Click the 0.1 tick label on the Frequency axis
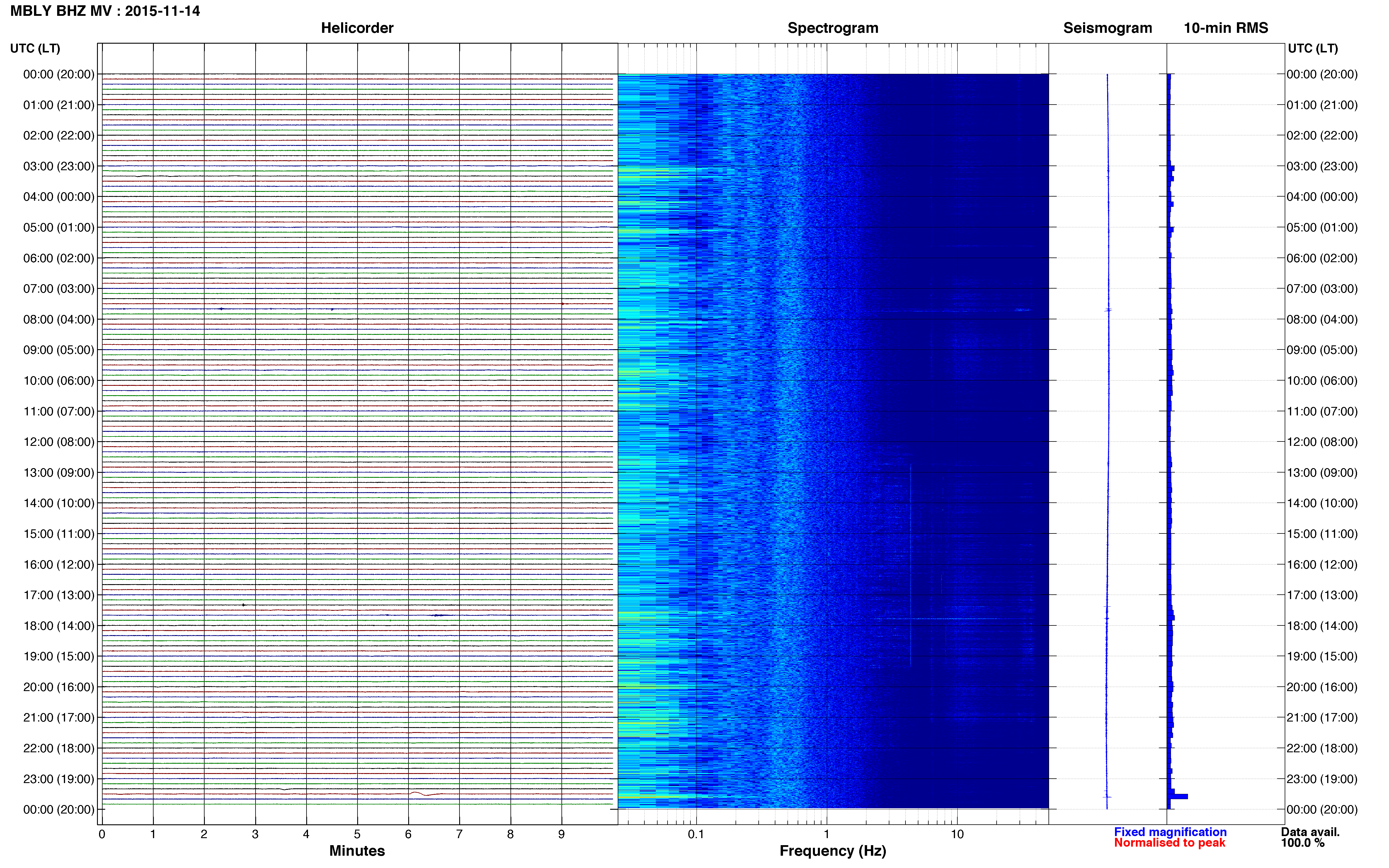This screenshot has width=1389, height=868. pyautogui.click(x=696, y=835)
